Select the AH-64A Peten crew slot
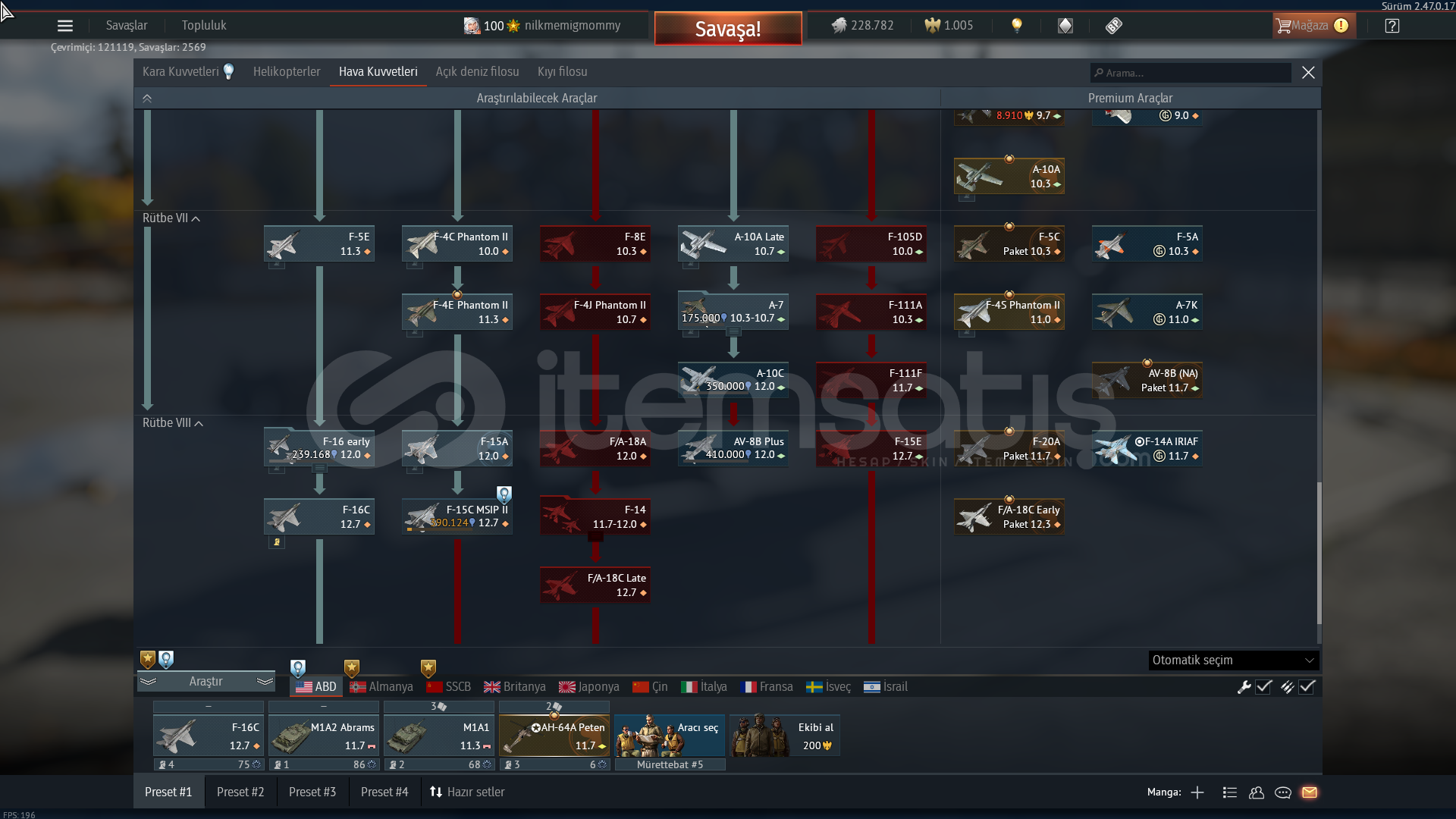This screenshot has width=1456, height=819. (554, 736)
